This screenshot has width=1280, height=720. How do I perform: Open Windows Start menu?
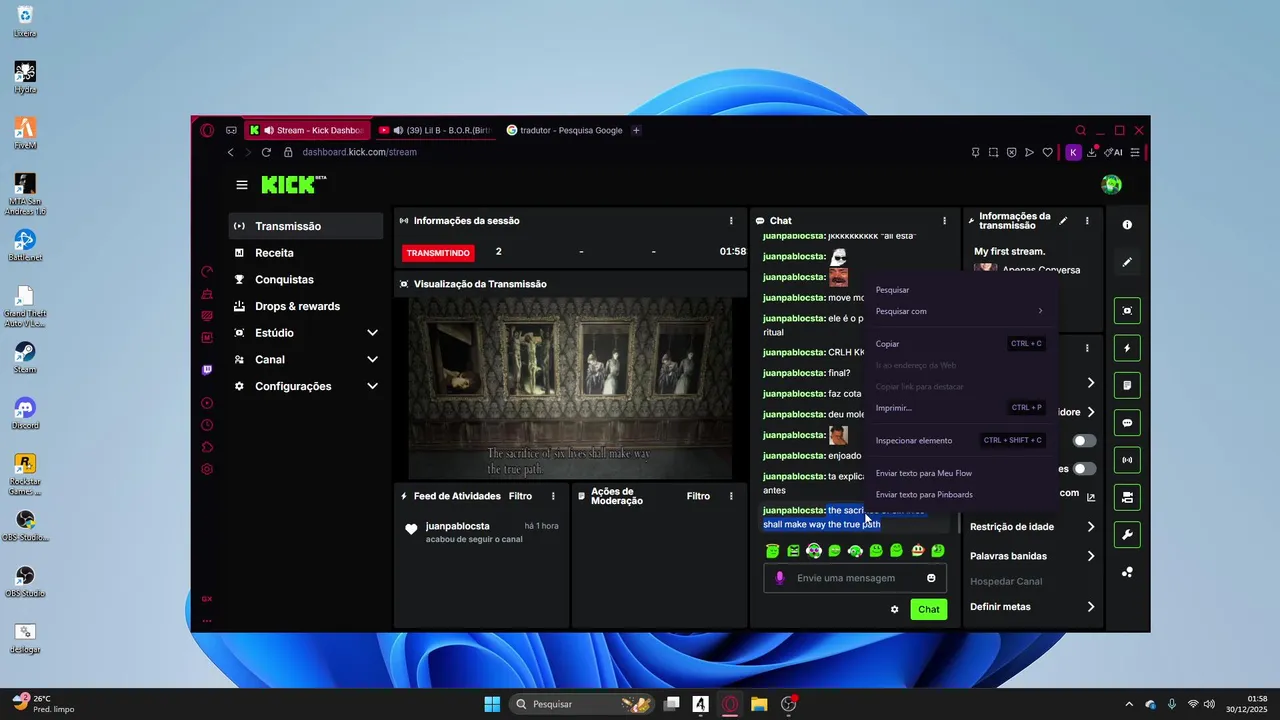pyautogui.click(x=492, y=704)
